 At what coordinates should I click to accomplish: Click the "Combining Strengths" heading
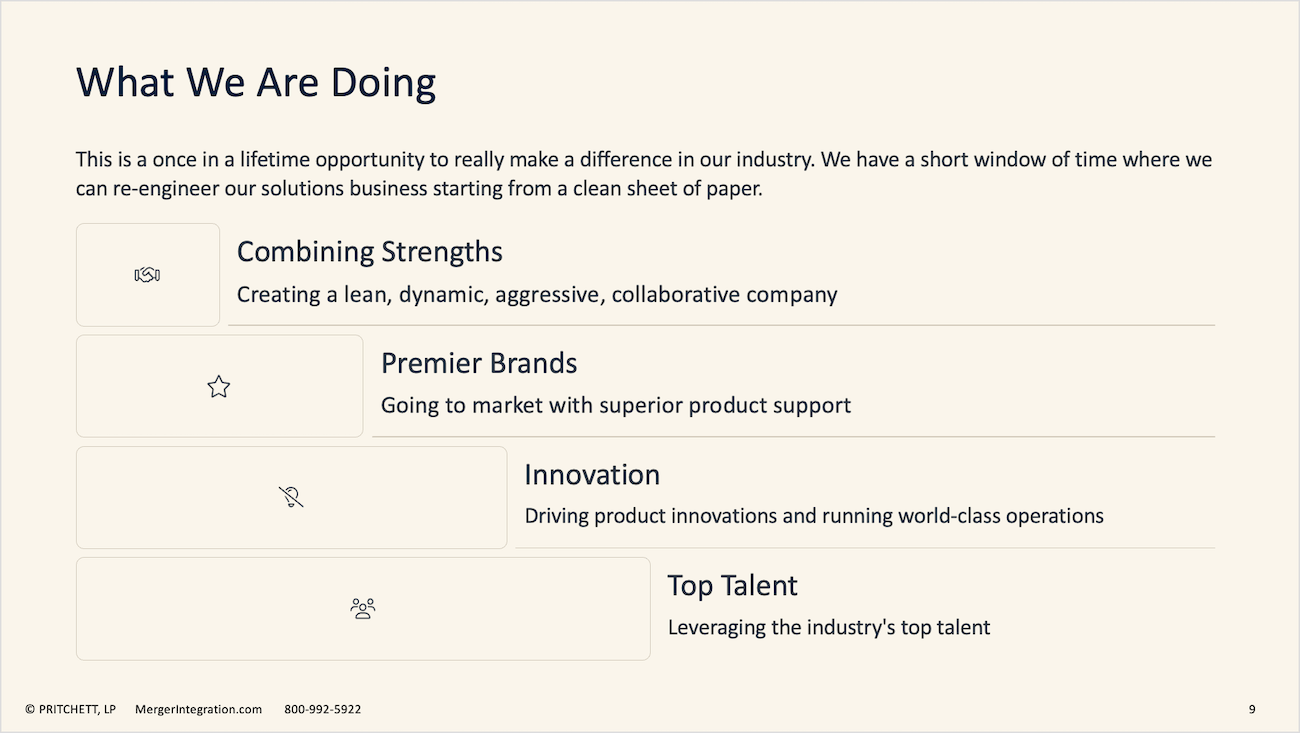point(370,252)
